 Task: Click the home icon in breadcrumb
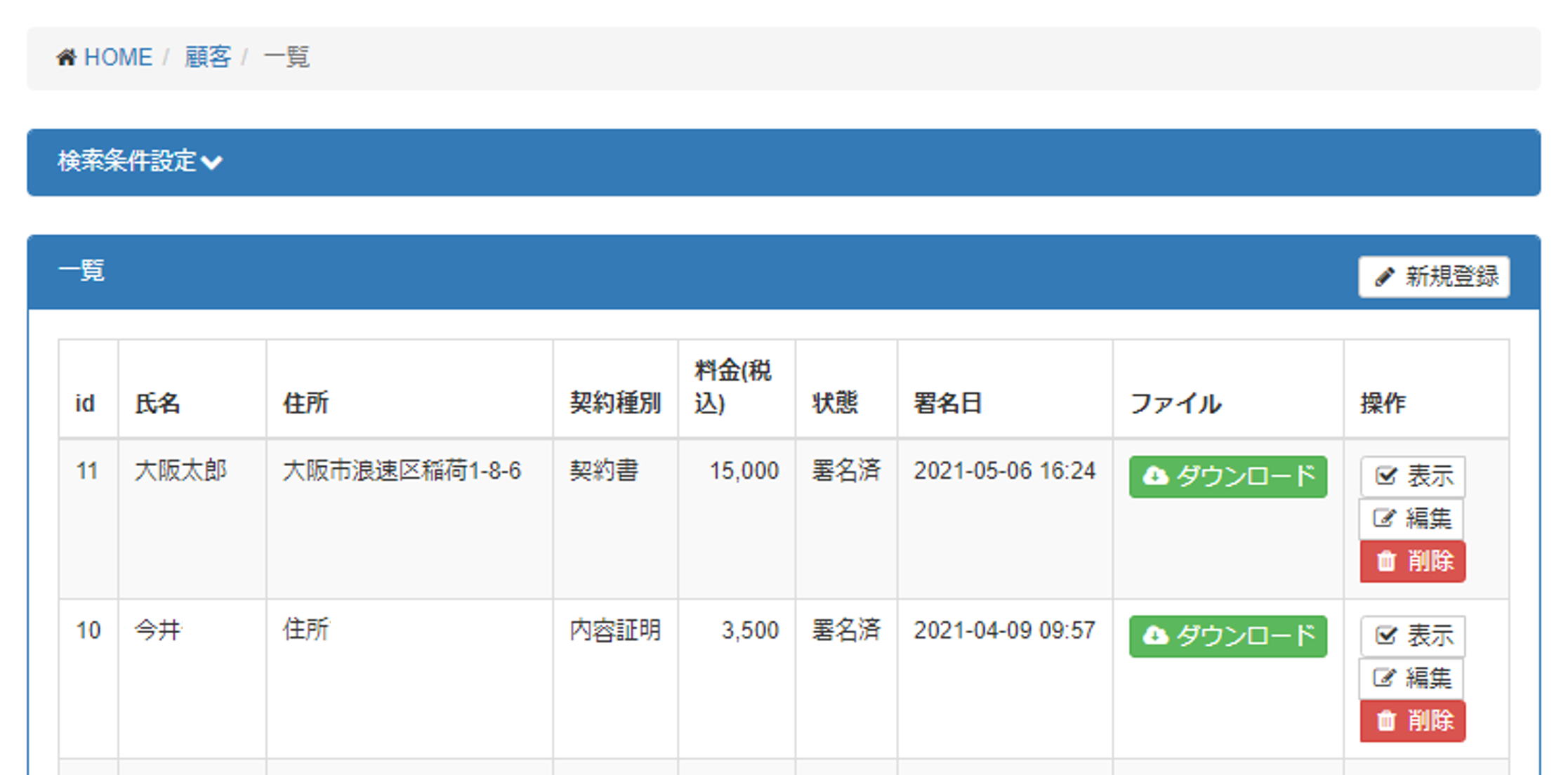pyautogui.click(x=66, y=58)
